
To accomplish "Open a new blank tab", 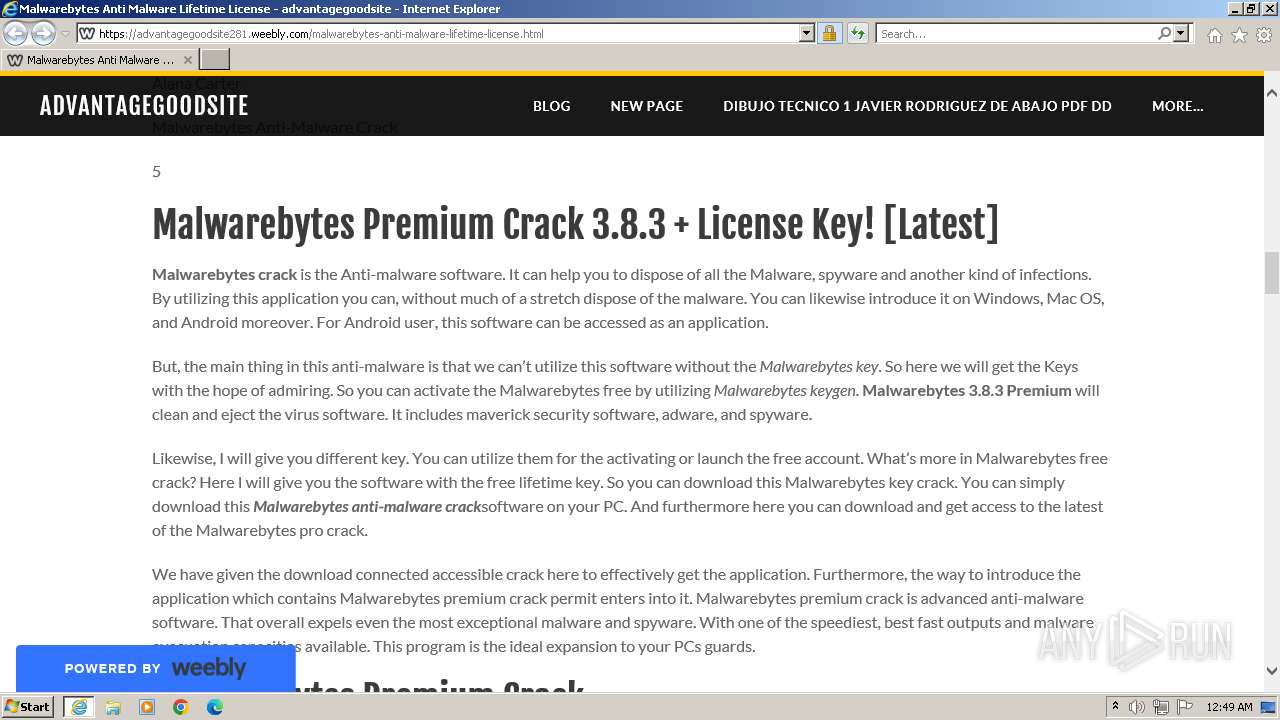I will (215, 60).
